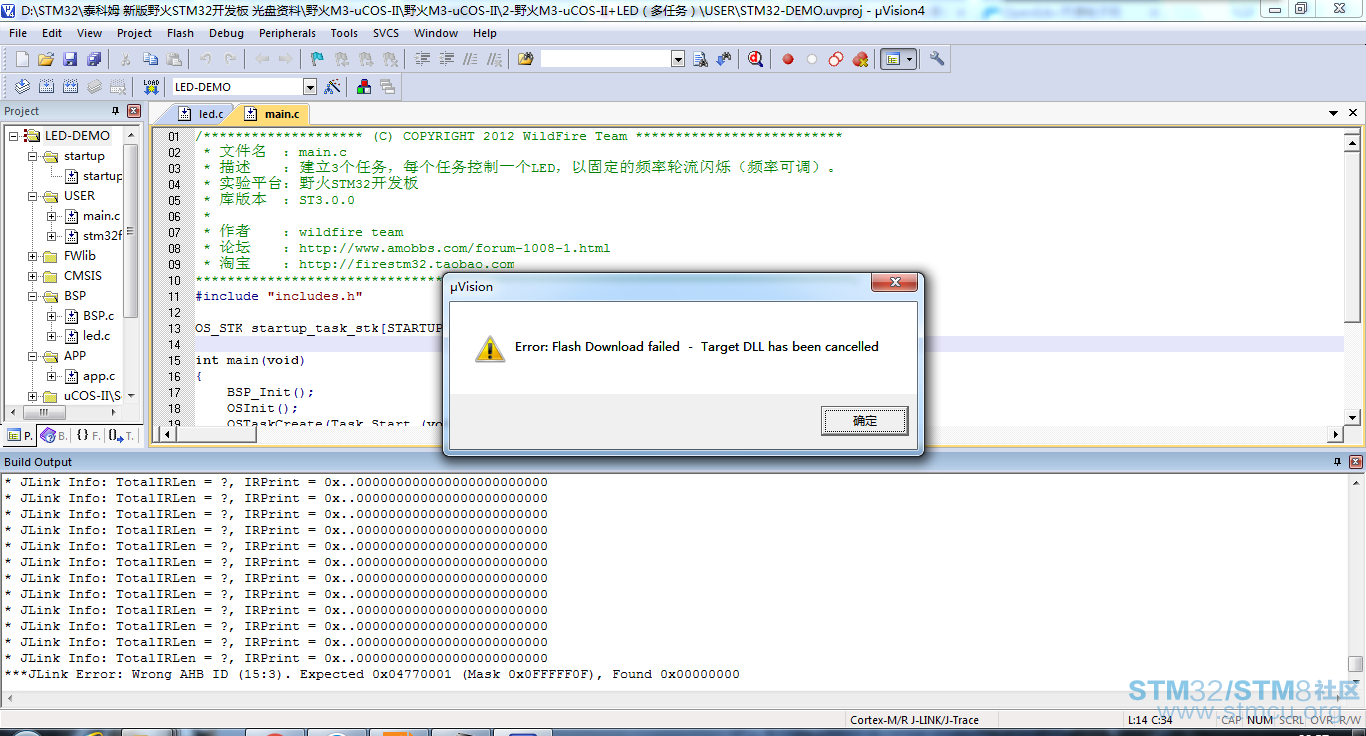Screen dimensions: 1366x736
Task: Click the Rebuild all target files icon
Action: pyautogui.click(x=70, y=87)
